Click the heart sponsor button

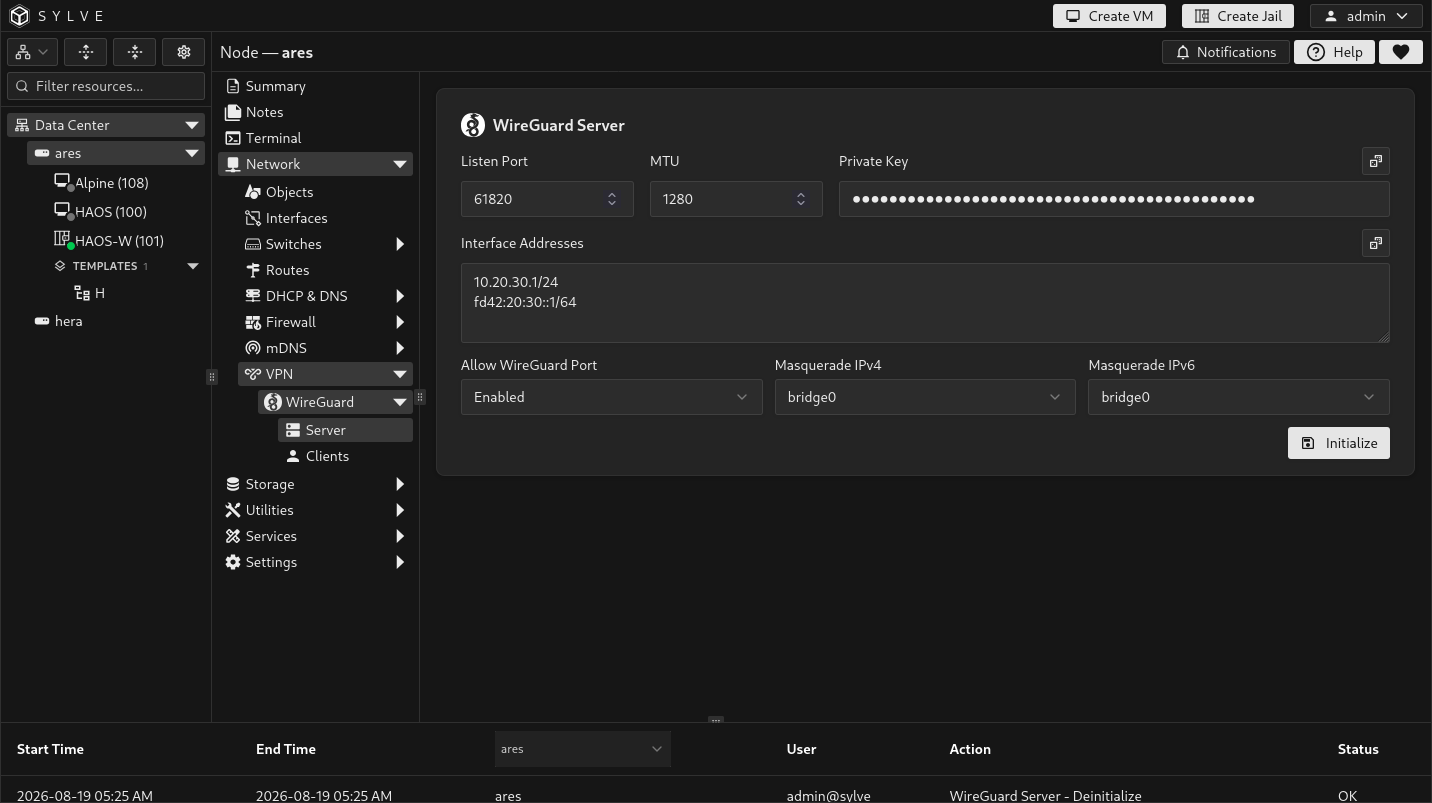1400,52
